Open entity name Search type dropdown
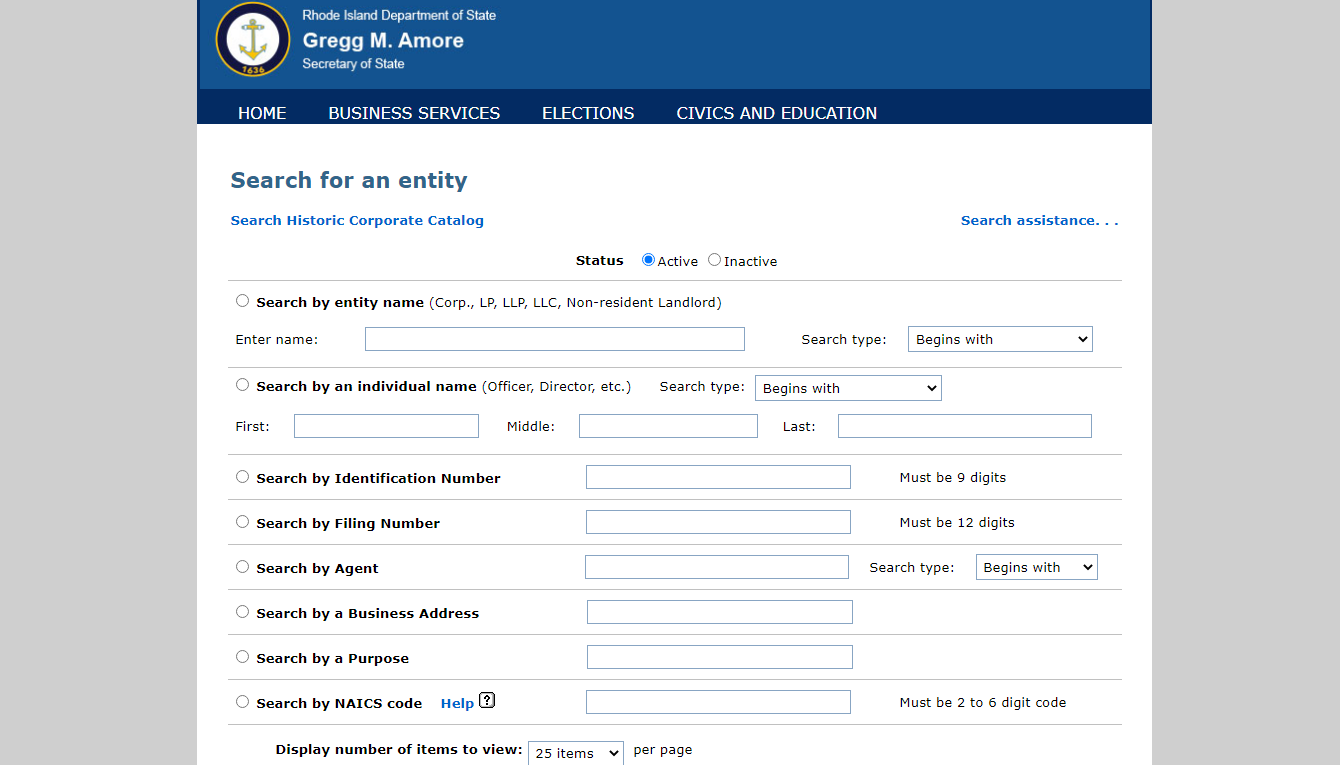 (1000, 339)
